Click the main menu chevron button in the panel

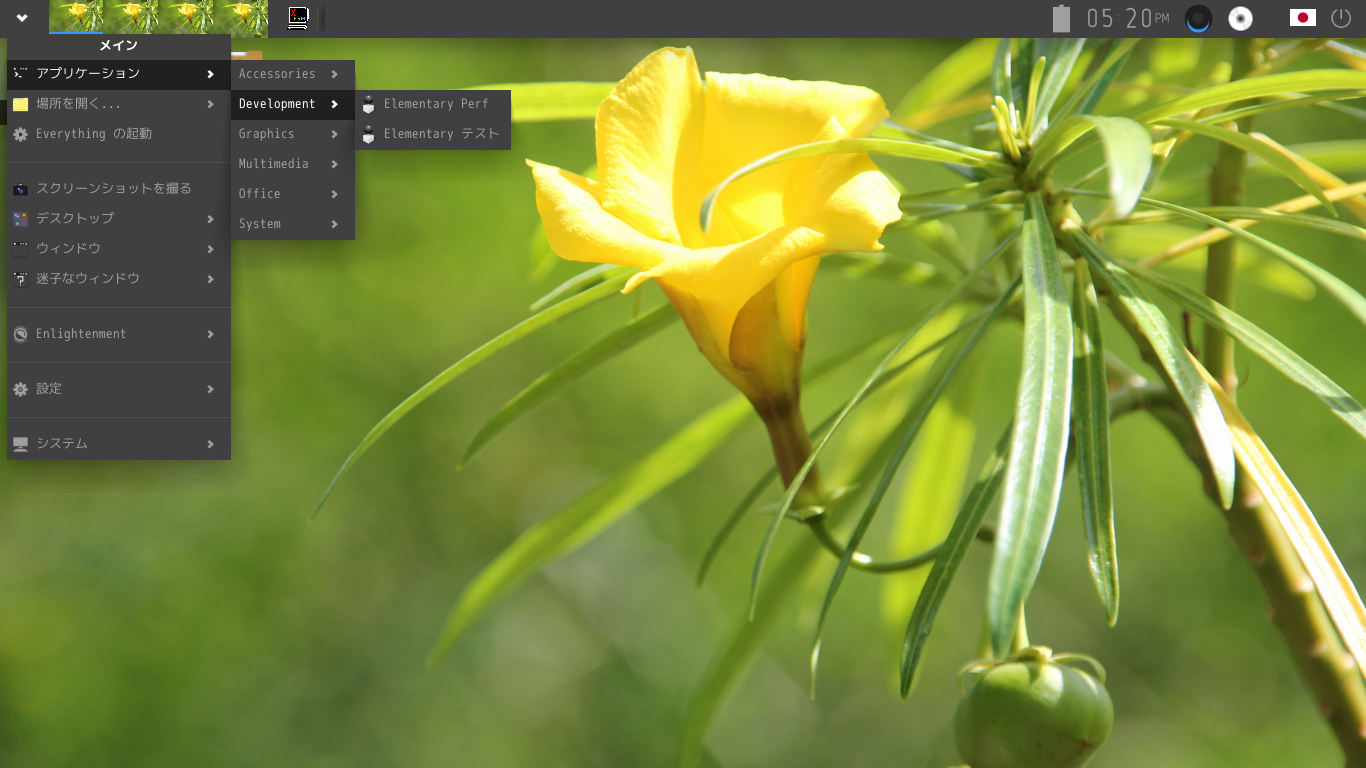click(x=22, y=18)
